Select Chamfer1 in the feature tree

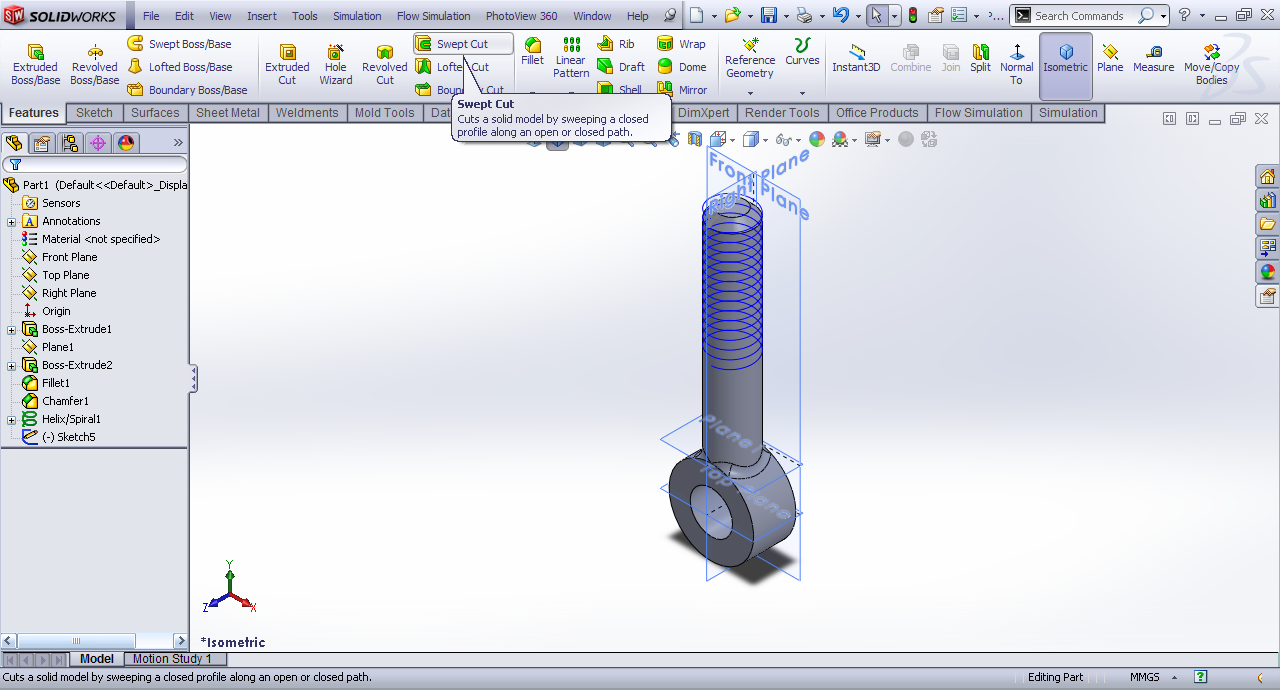point(65,401)
